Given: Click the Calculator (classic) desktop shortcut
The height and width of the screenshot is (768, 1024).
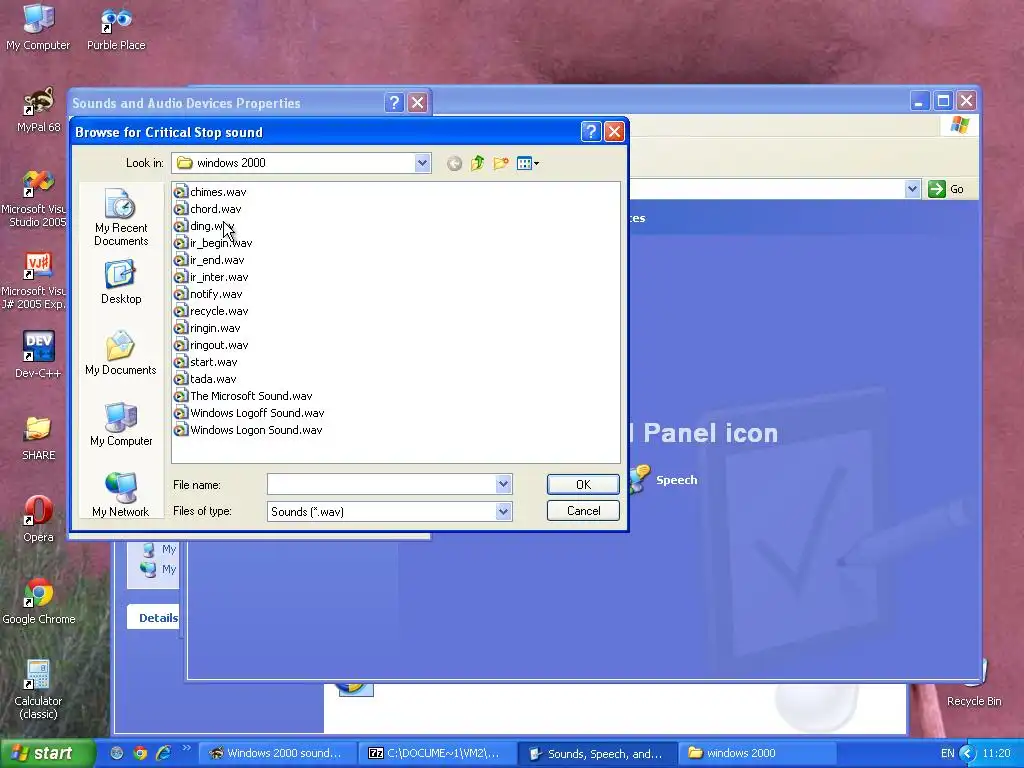Looking at the screenshot, I should (38, 689).
